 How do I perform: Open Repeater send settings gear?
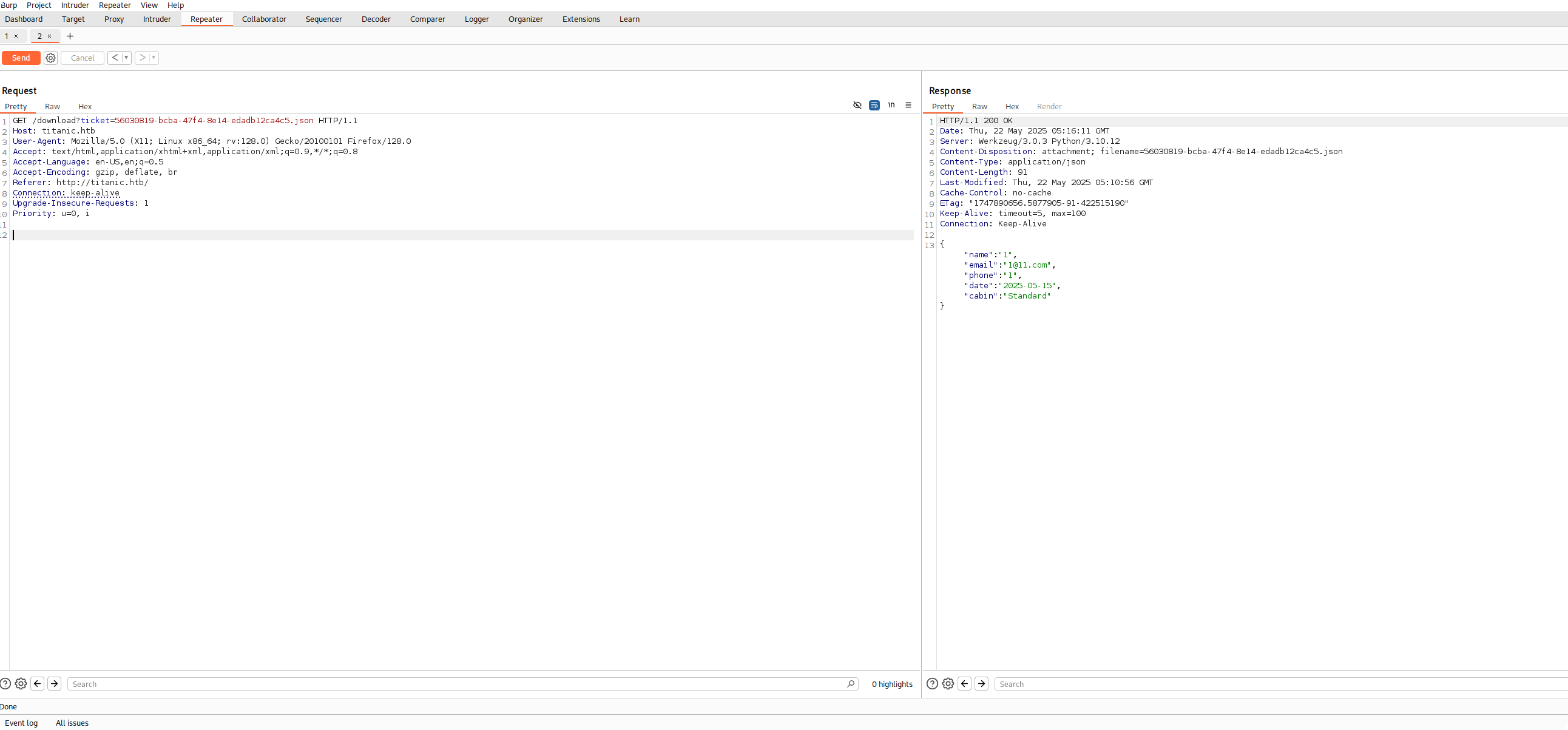tap(50, 58)
